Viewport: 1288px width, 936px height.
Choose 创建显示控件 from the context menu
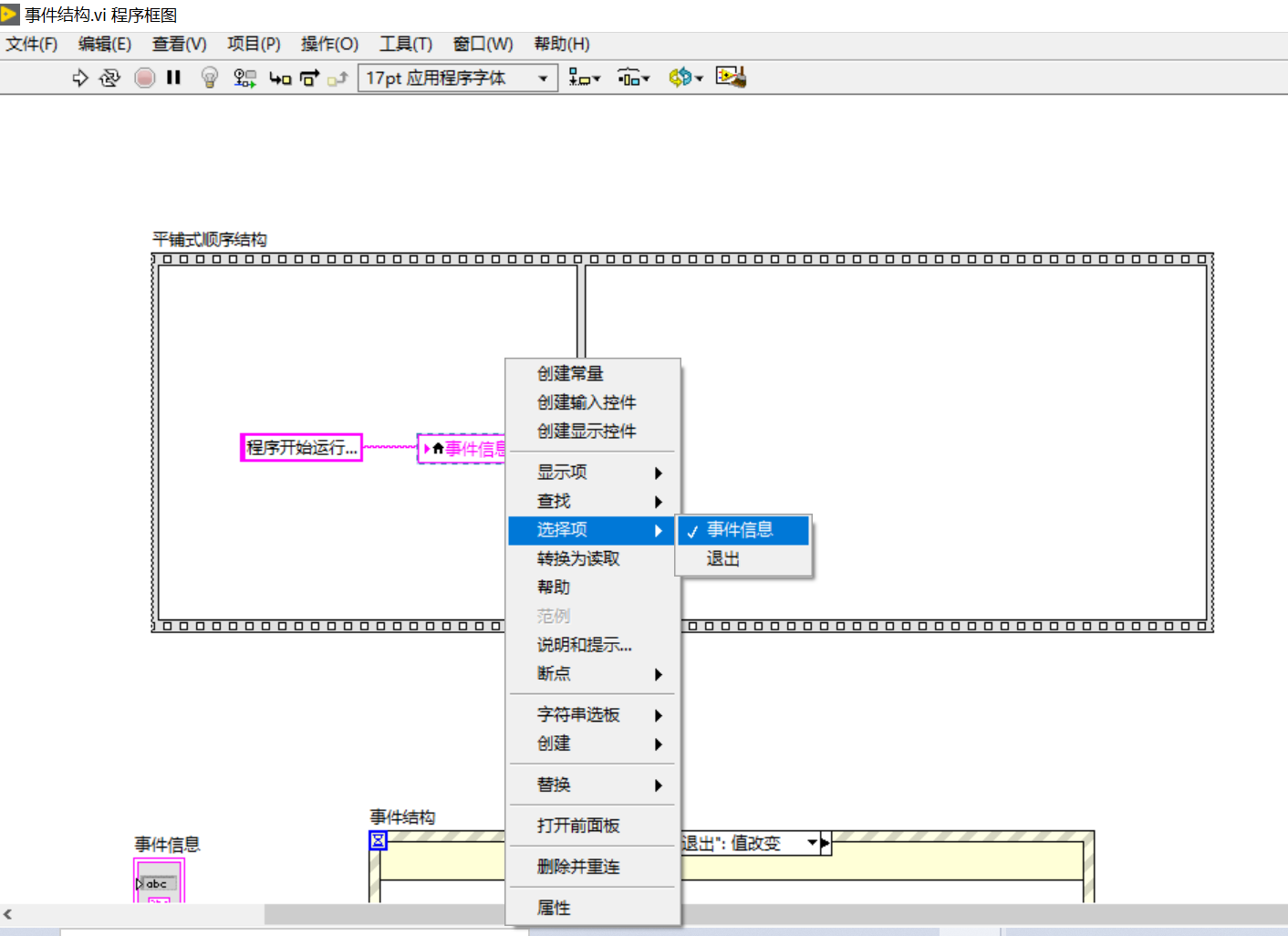tap(593, 431)
